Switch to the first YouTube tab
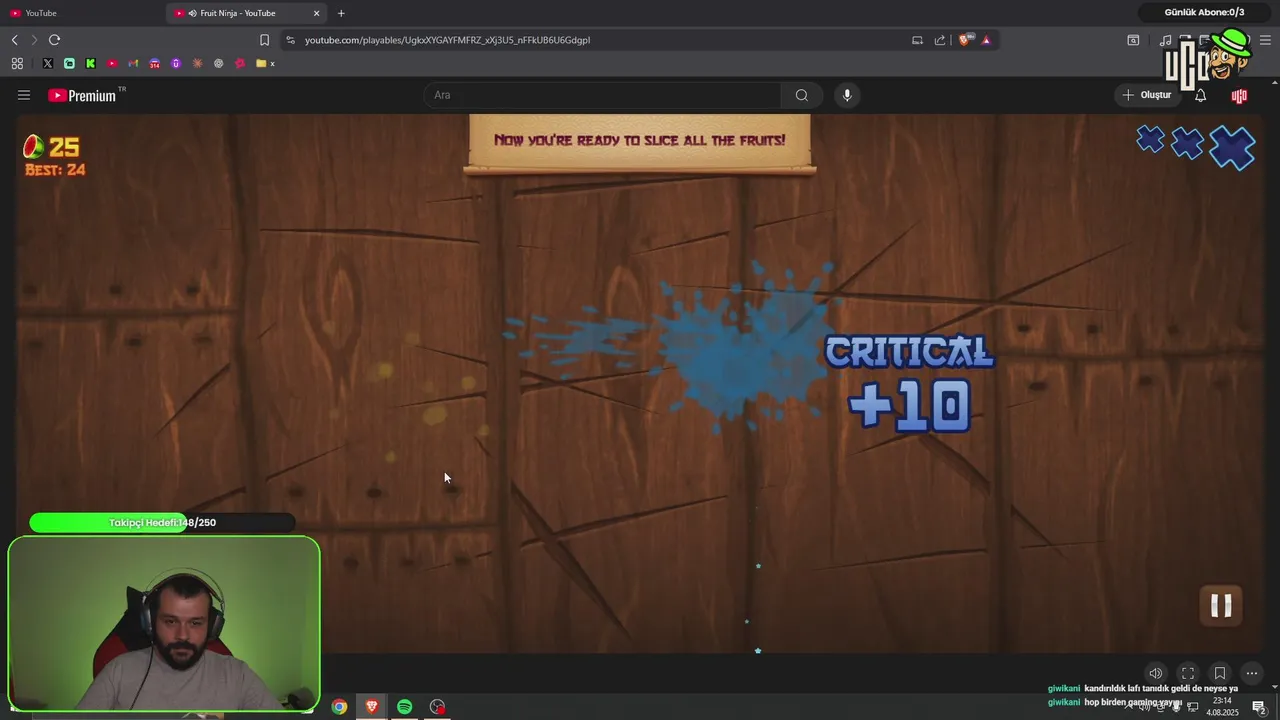 (x=80, y=13)
